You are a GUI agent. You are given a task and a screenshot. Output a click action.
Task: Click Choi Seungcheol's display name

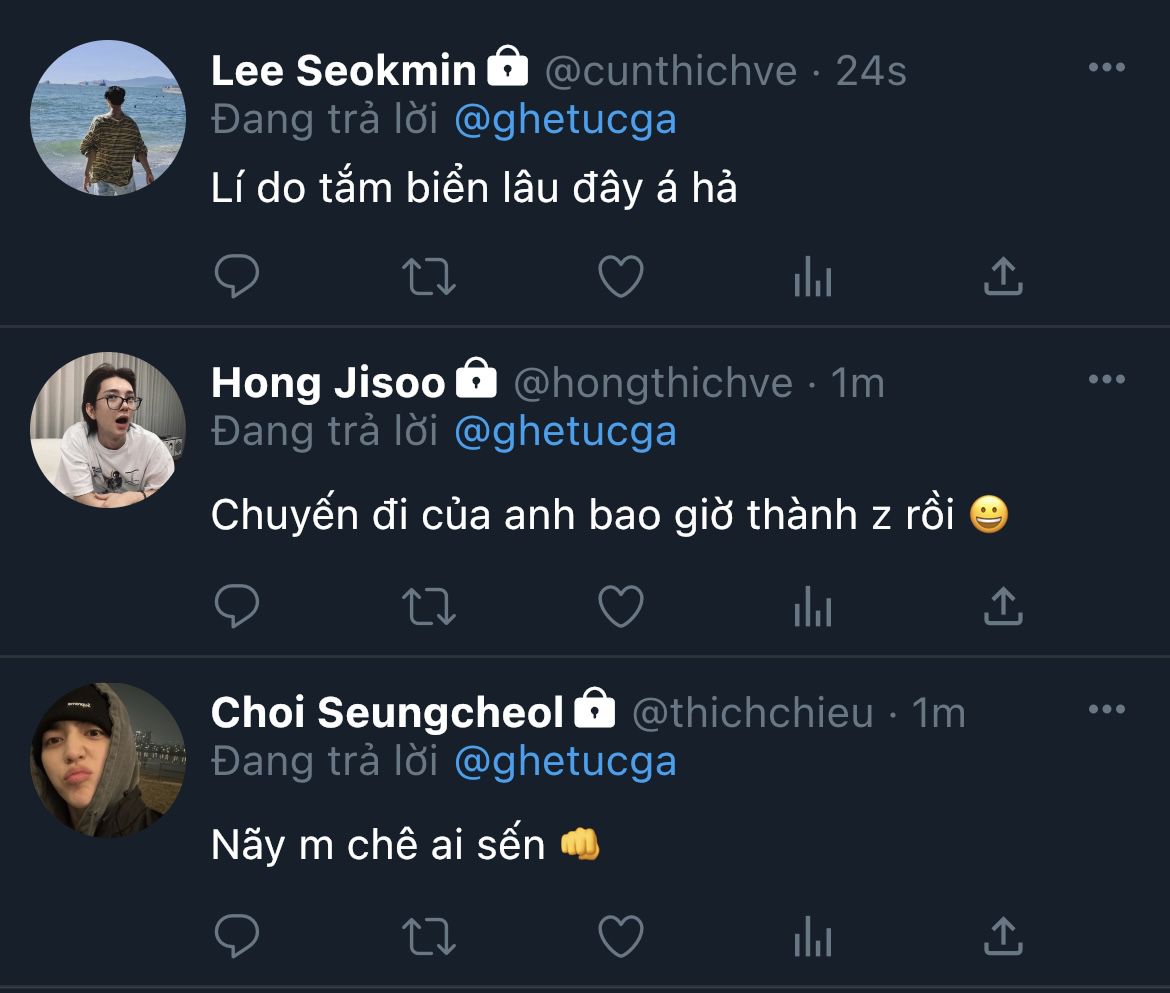click(x=388, y=713)
